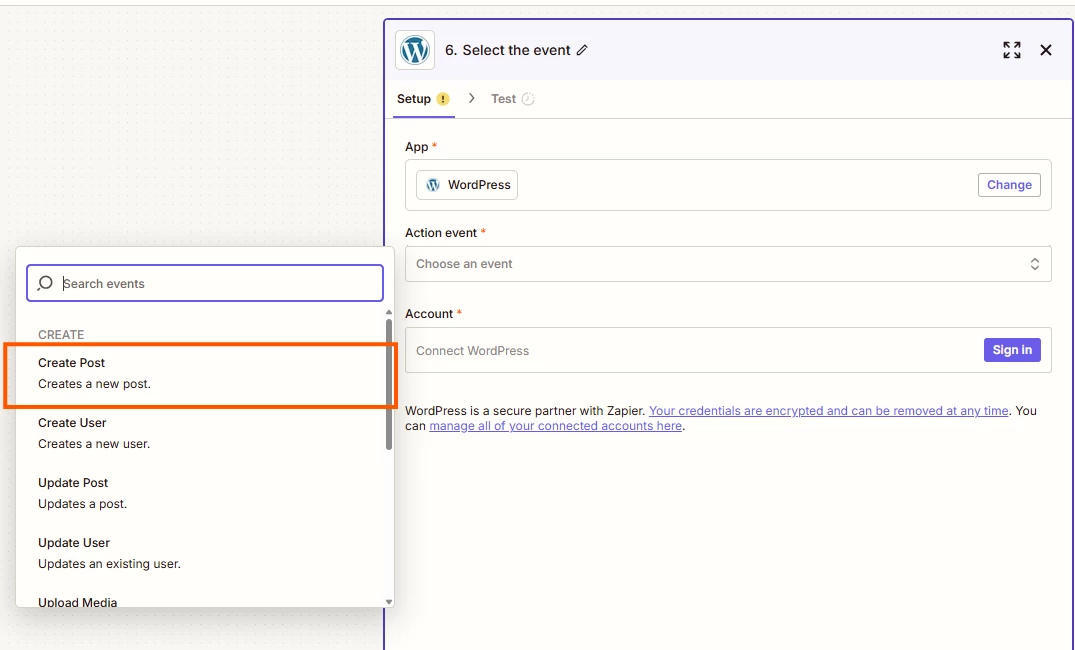Click the search magnifier icon
Viewport: 1075px width, 650px height.
tap(45, 283)
